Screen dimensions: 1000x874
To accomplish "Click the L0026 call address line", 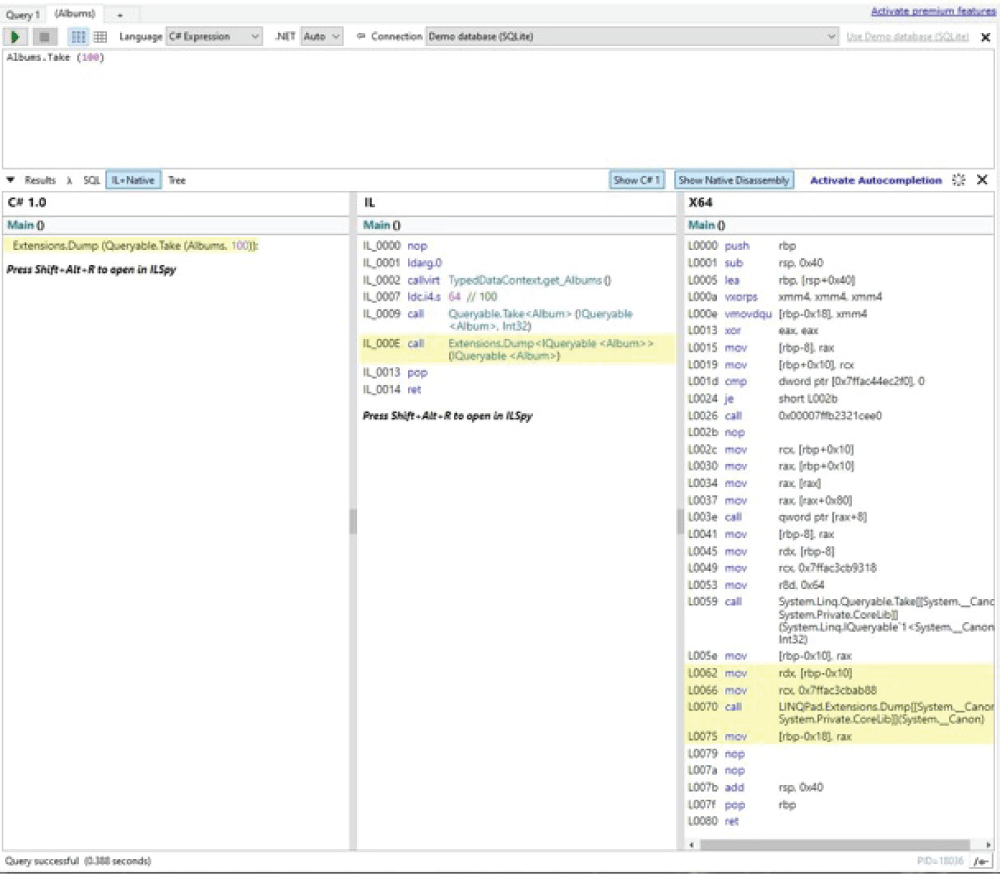I will point(784,416).
